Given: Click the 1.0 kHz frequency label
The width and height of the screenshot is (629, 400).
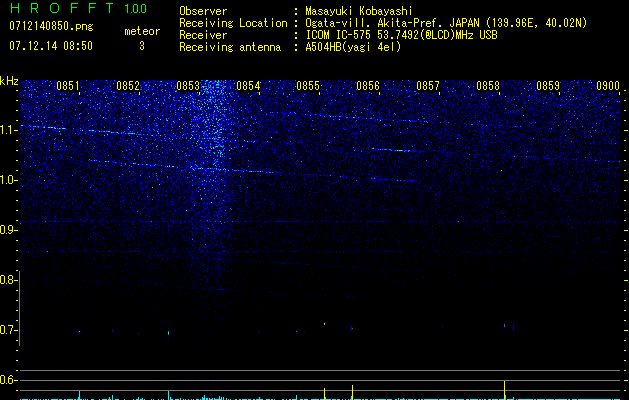Looking at the screenshot, I should pyautogui.click(x=8, y=180).
